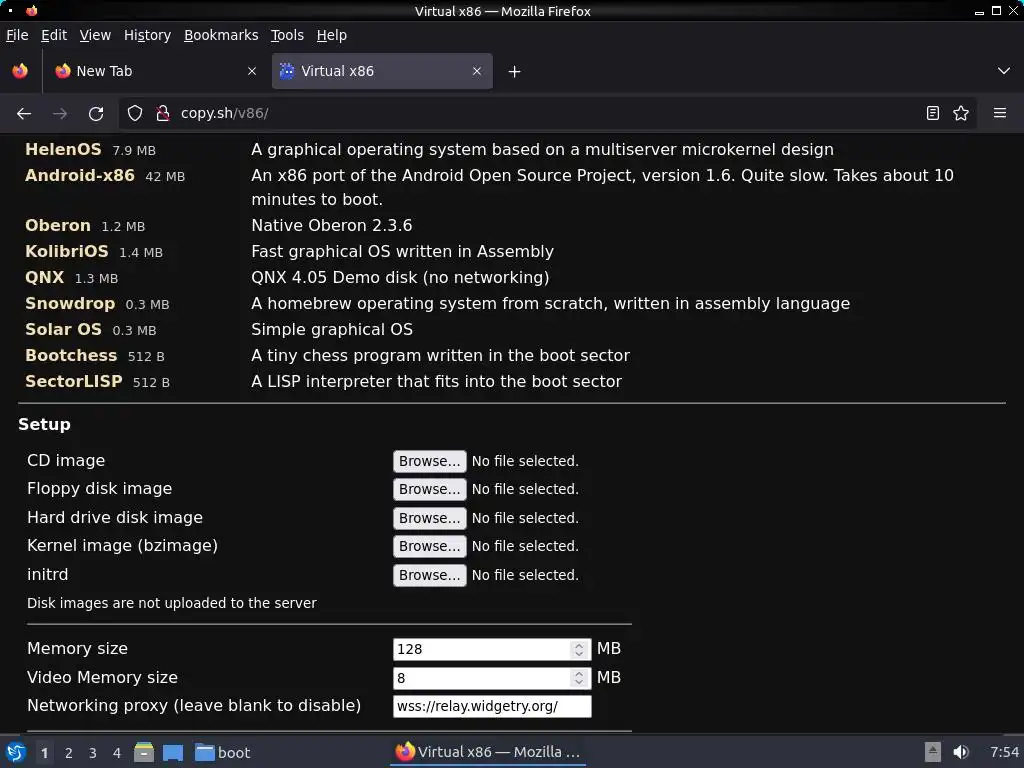The width and height of the screenshot is (1024, 768).
Task: Browse for a Floppy disk image
Action: (x=429, y=489)
